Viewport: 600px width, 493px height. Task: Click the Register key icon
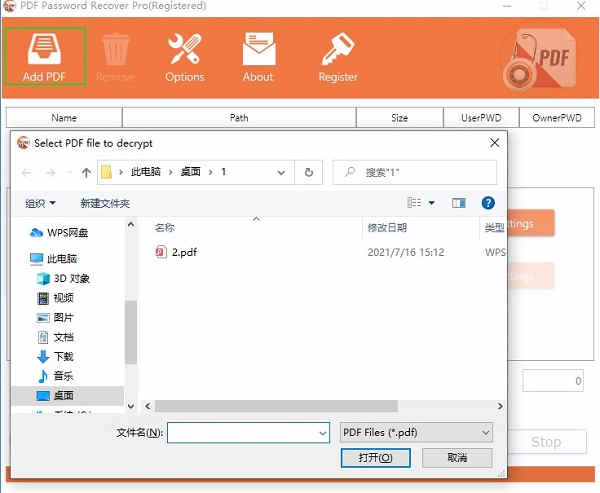[338, 49]
